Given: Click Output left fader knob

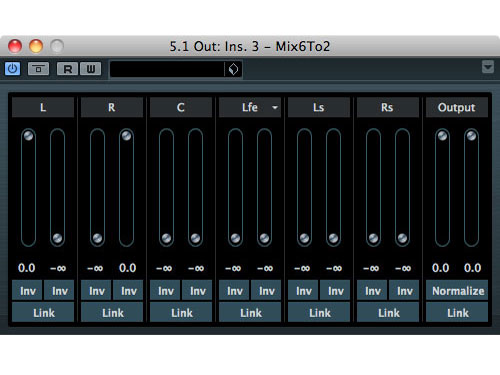Looking at the screenshot, I should point(442,136).
